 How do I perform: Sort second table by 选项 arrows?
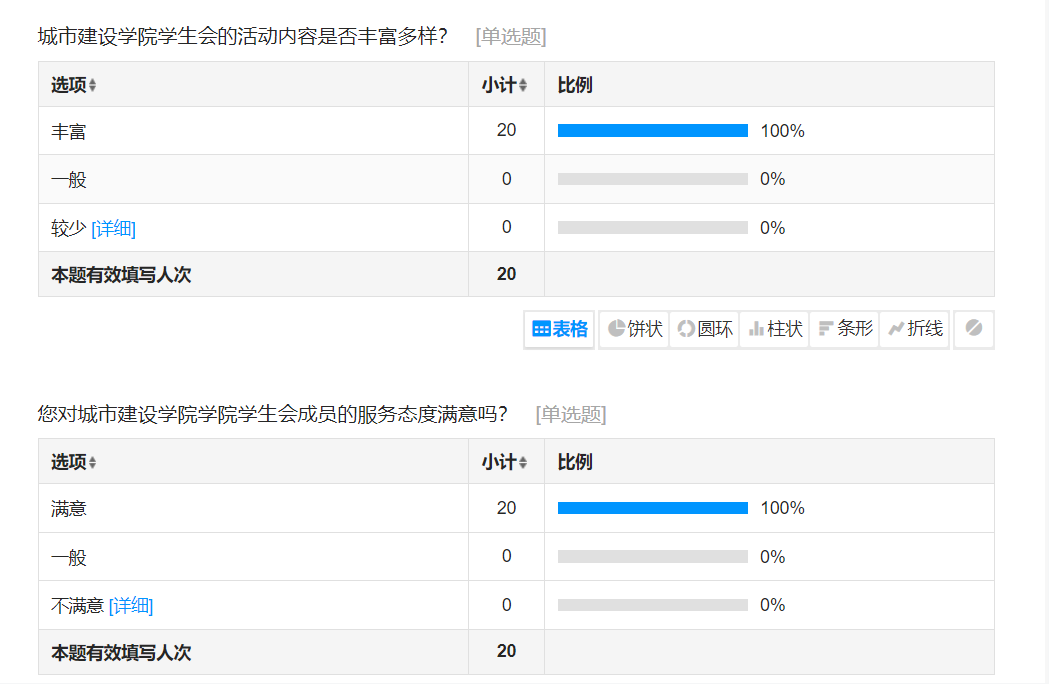point(92,462)
